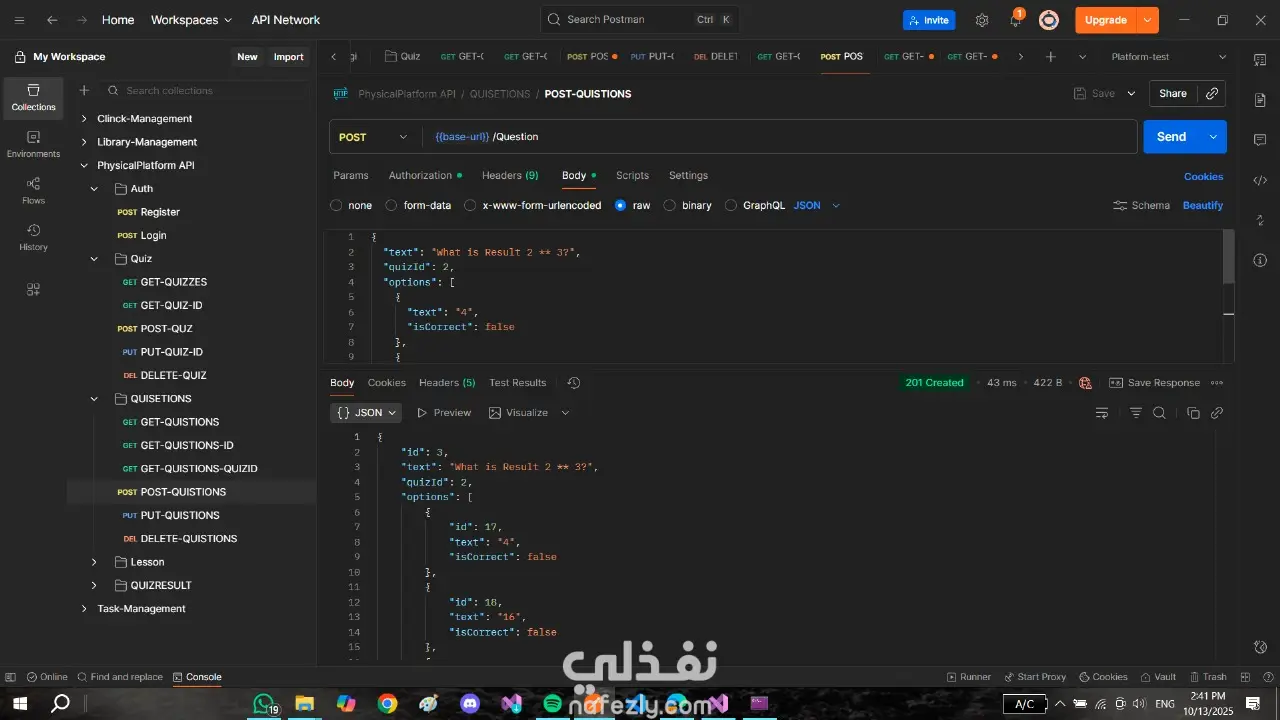Open the notifications bell
Image resolution: width=1280 pixels, height=720 pixels.
1015,20
